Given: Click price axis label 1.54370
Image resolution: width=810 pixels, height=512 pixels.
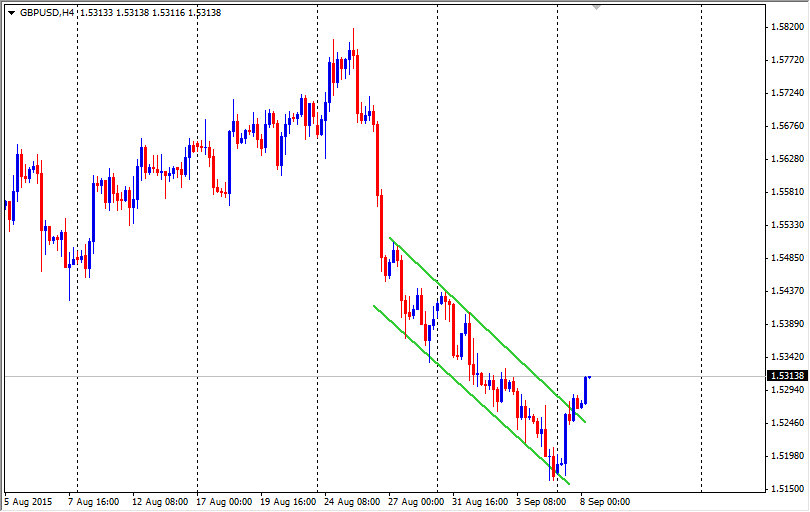Looking at the screenshot, I should [x=787, y=291].
